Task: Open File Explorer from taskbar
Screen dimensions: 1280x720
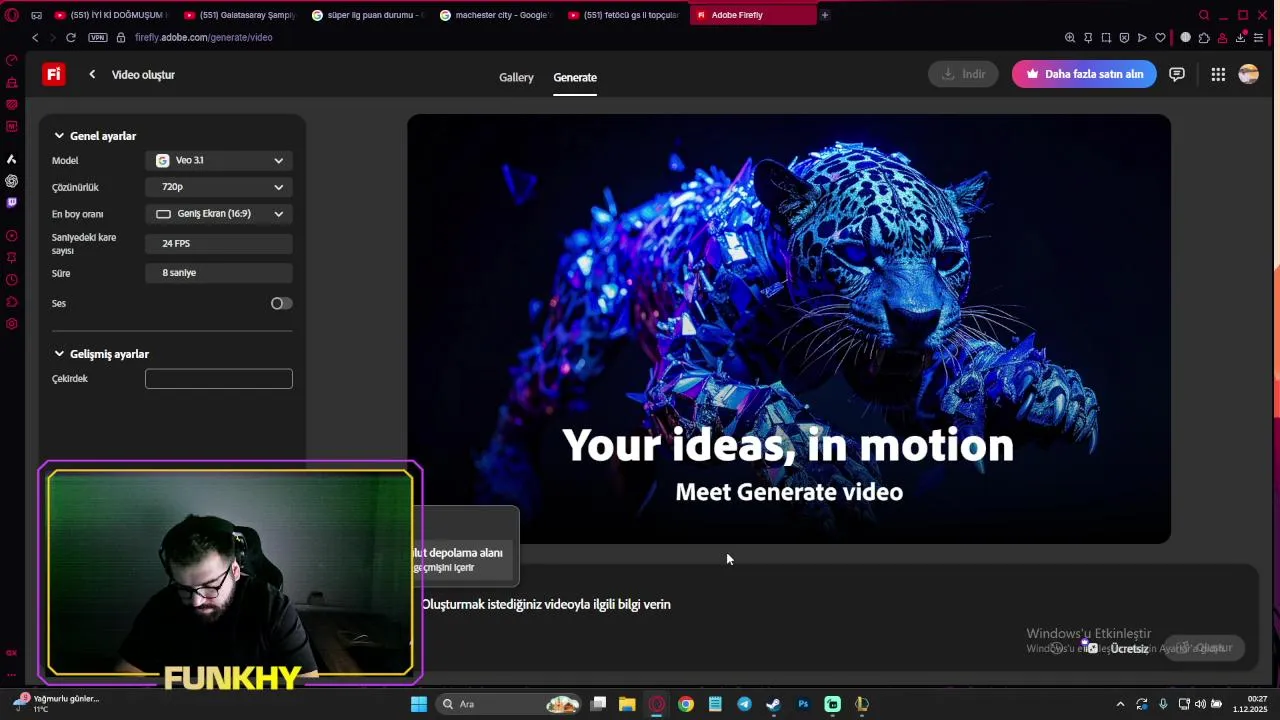Action: tap(627, 704)
